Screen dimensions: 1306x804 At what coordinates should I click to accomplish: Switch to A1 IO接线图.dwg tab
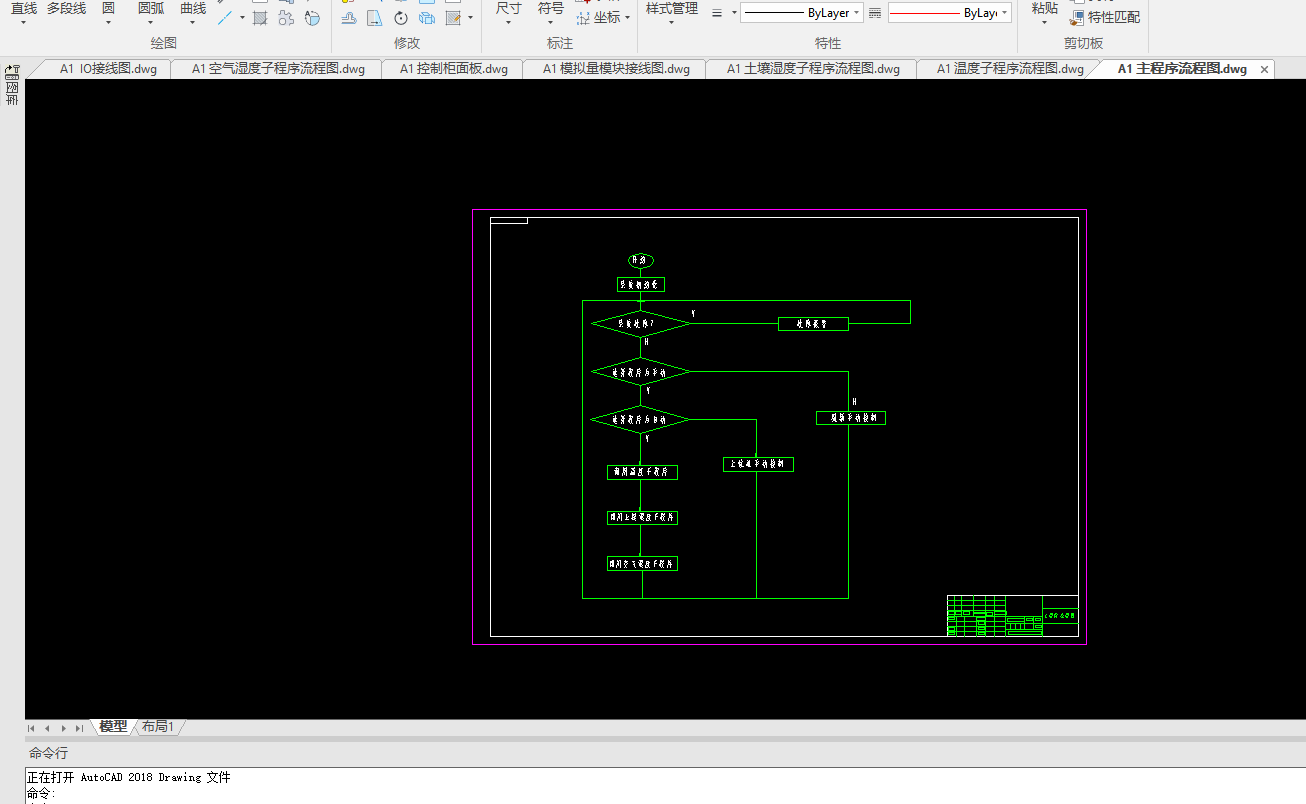pyautogui.click(x=108, y=69)
